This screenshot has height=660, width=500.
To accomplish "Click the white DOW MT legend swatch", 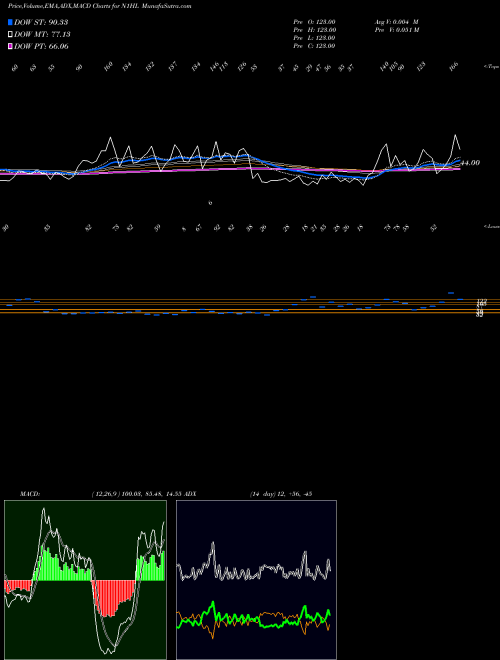I will click(10, 35).
